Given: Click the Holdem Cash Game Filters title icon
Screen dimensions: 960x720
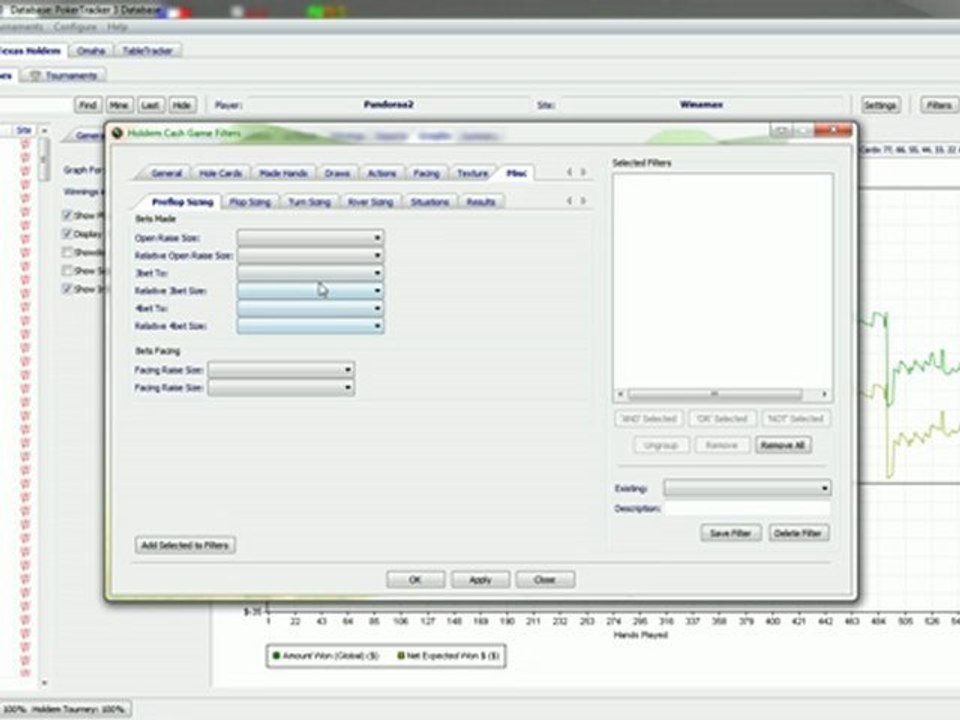Looking at the screenshot, I should [x=117, y=132].
